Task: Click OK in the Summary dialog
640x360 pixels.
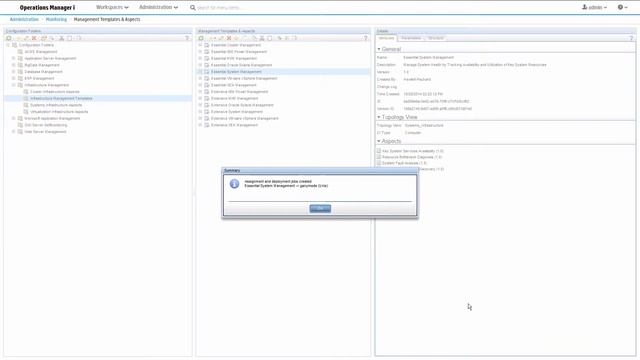Action: [320, 209]
